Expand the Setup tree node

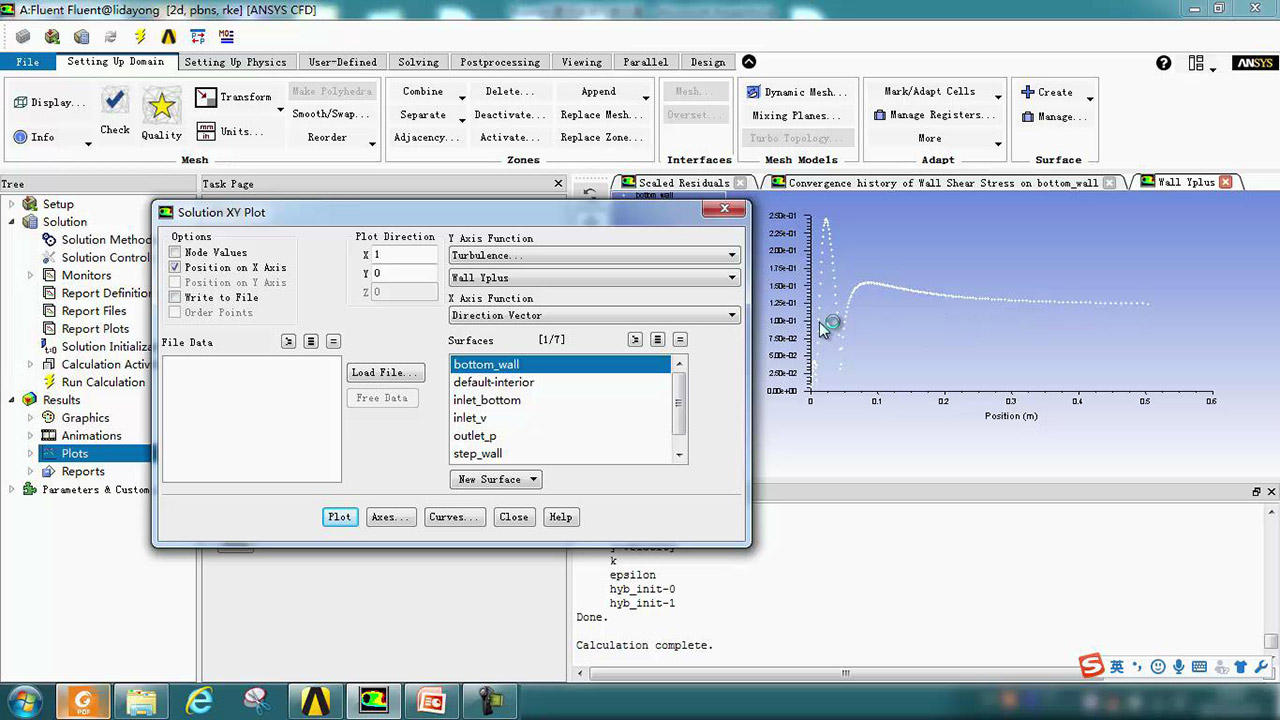click(x=13, y=204)
